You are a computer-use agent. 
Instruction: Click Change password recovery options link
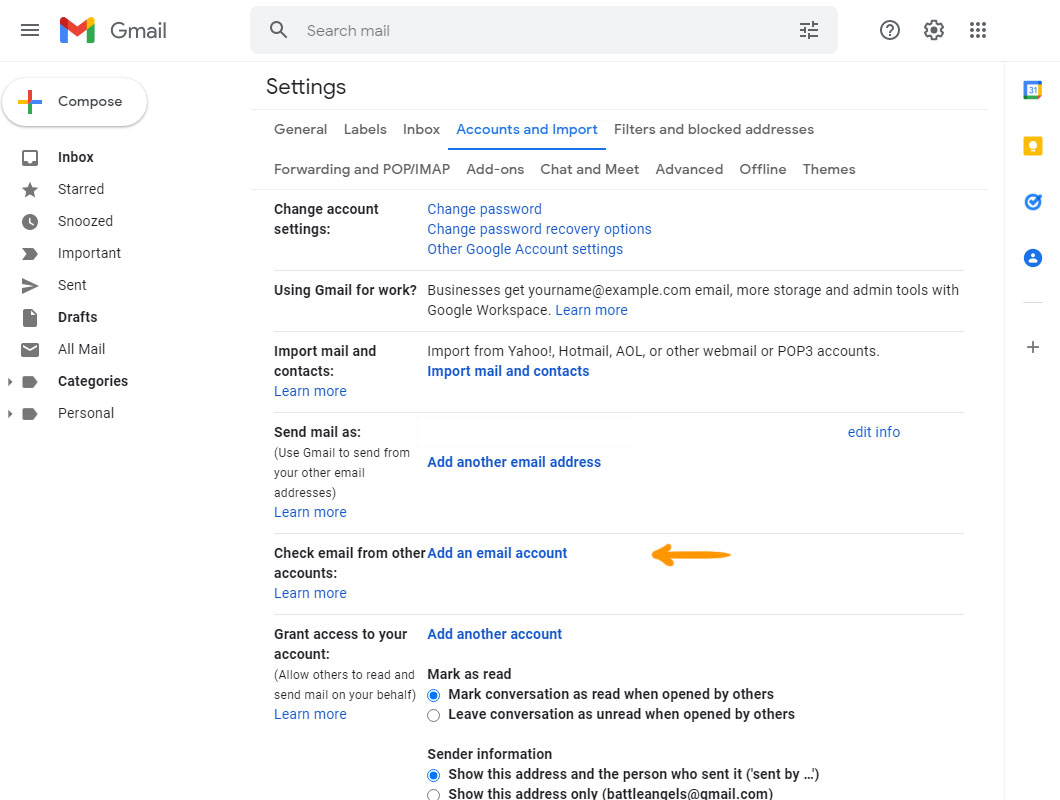tap(539, 229)
